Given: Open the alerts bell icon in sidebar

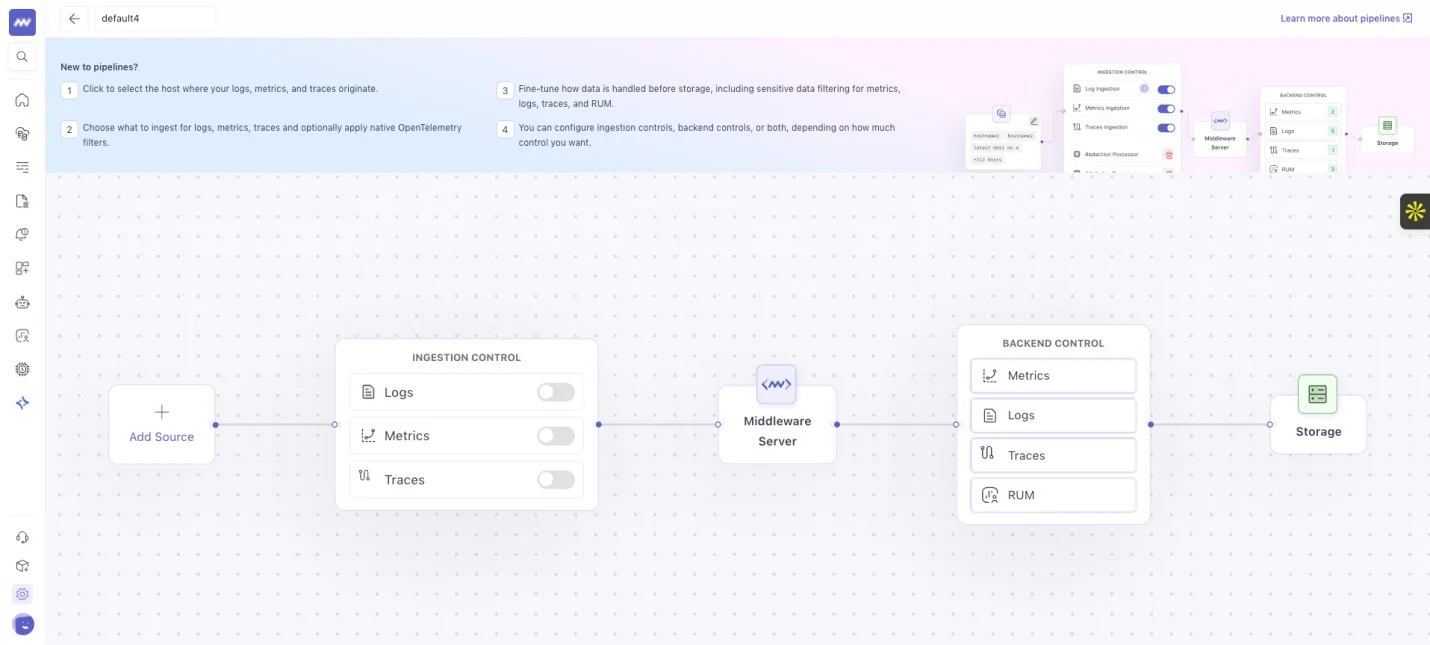Looking at the screenshot, I should (22, 234).
